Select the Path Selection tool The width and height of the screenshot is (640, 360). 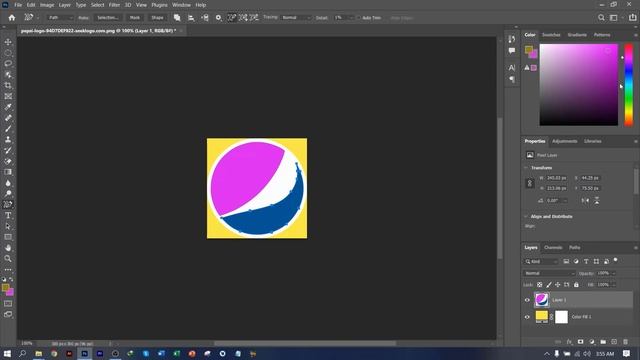(8, 226)
